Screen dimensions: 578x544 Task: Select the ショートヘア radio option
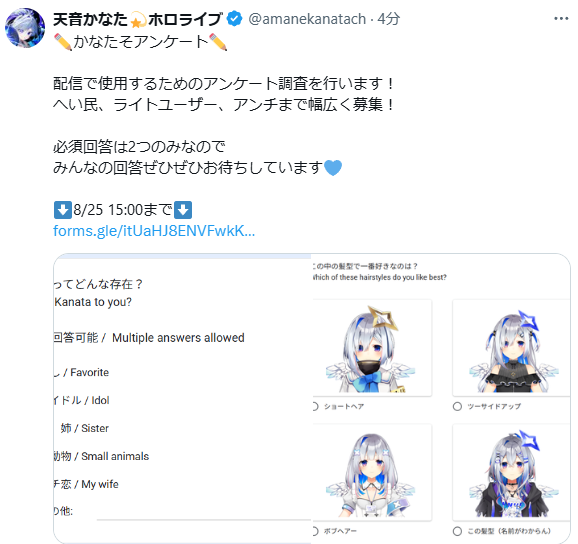tap(314, 406)
